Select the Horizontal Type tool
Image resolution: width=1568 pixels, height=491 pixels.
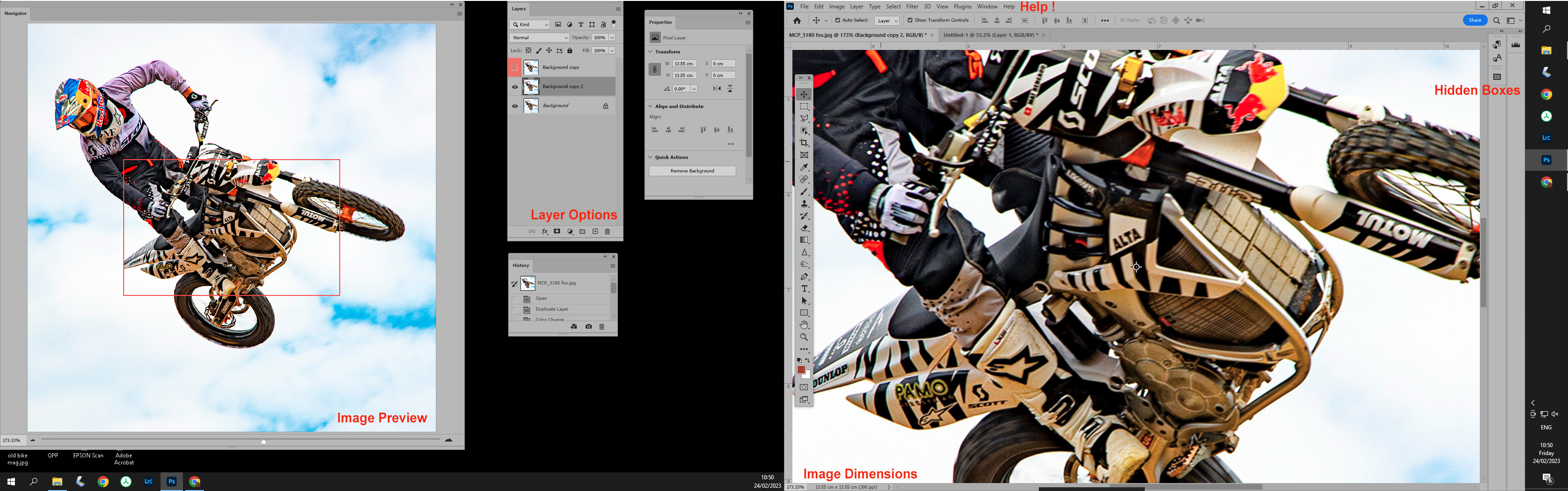click(804, 289)
